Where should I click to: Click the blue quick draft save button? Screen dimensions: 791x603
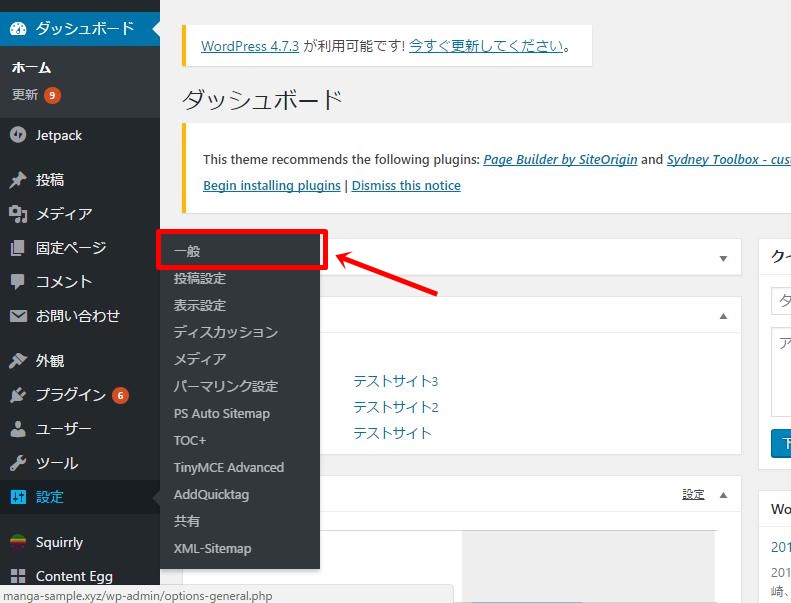[x=781, y=444]
